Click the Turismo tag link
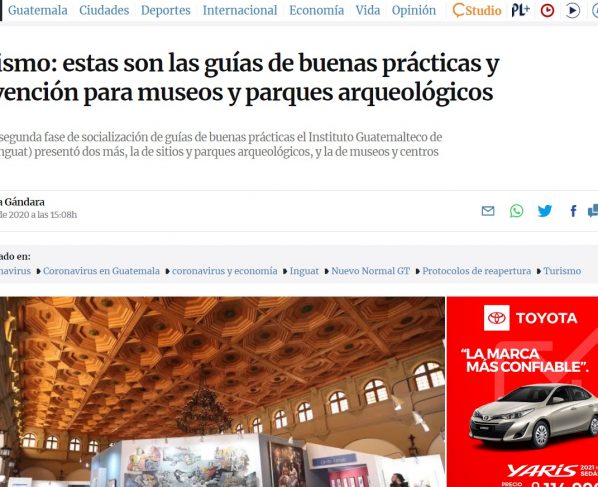This screenshot has height=487, width=598. click(562, 271)
